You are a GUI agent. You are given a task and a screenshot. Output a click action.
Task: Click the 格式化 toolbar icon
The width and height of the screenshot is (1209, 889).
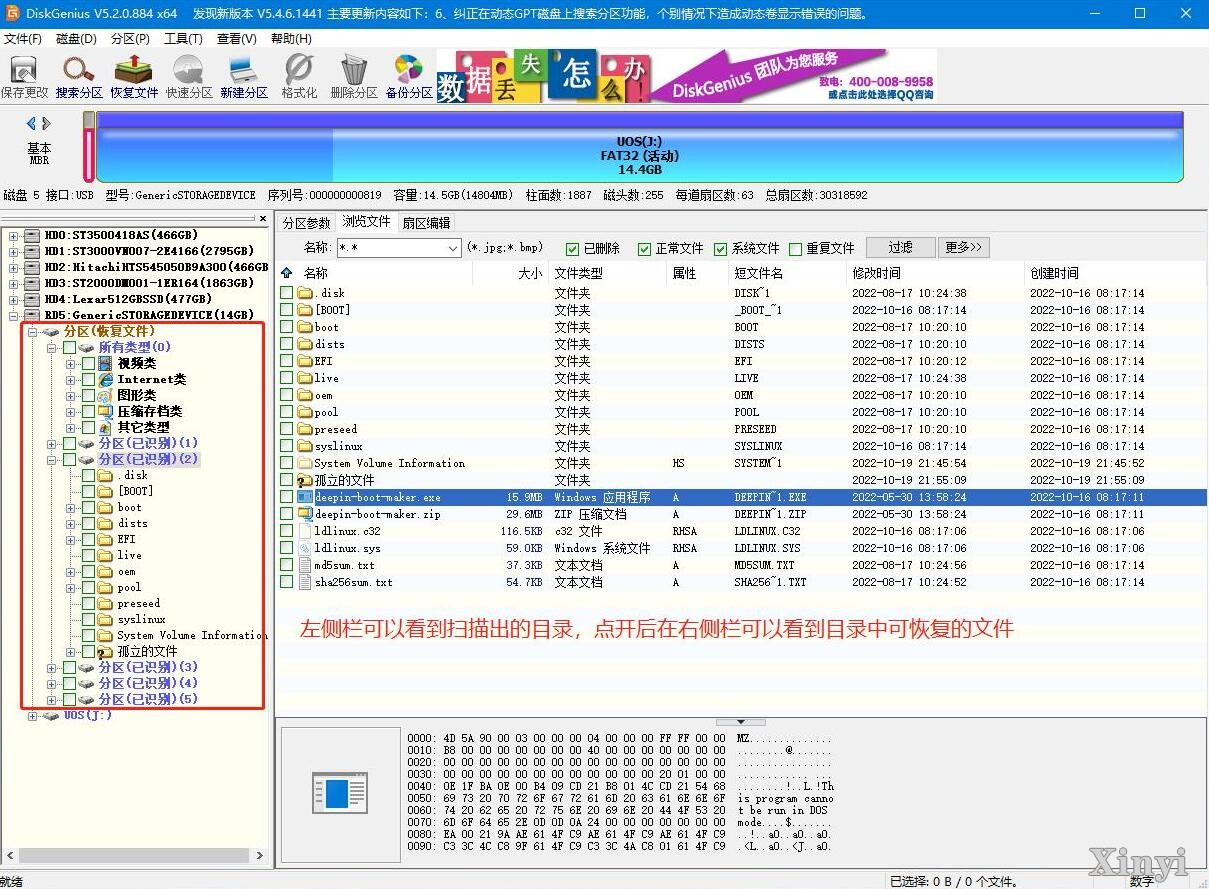(x=299, y=70)
